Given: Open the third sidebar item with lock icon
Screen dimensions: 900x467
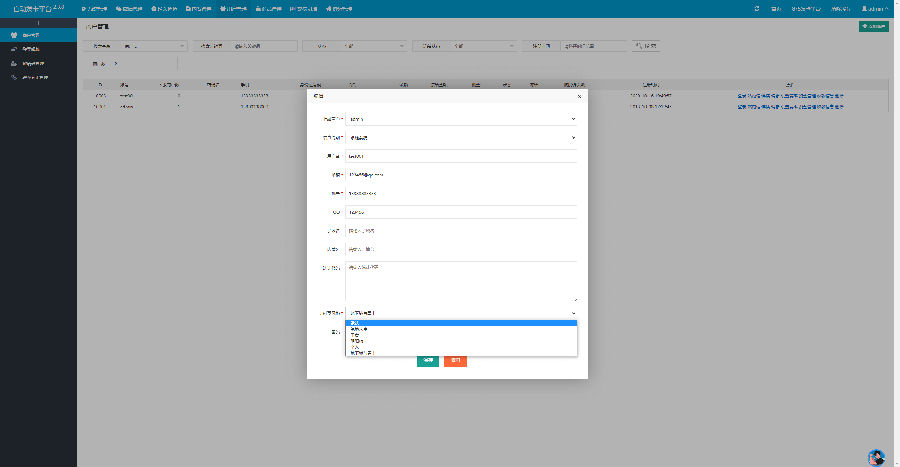Looking at the screenshot, I should pos(14,63).
